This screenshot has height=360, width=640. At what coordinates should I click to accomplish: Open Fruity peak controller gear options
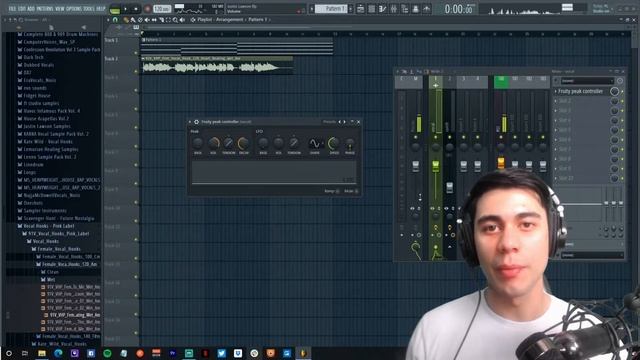196,122
